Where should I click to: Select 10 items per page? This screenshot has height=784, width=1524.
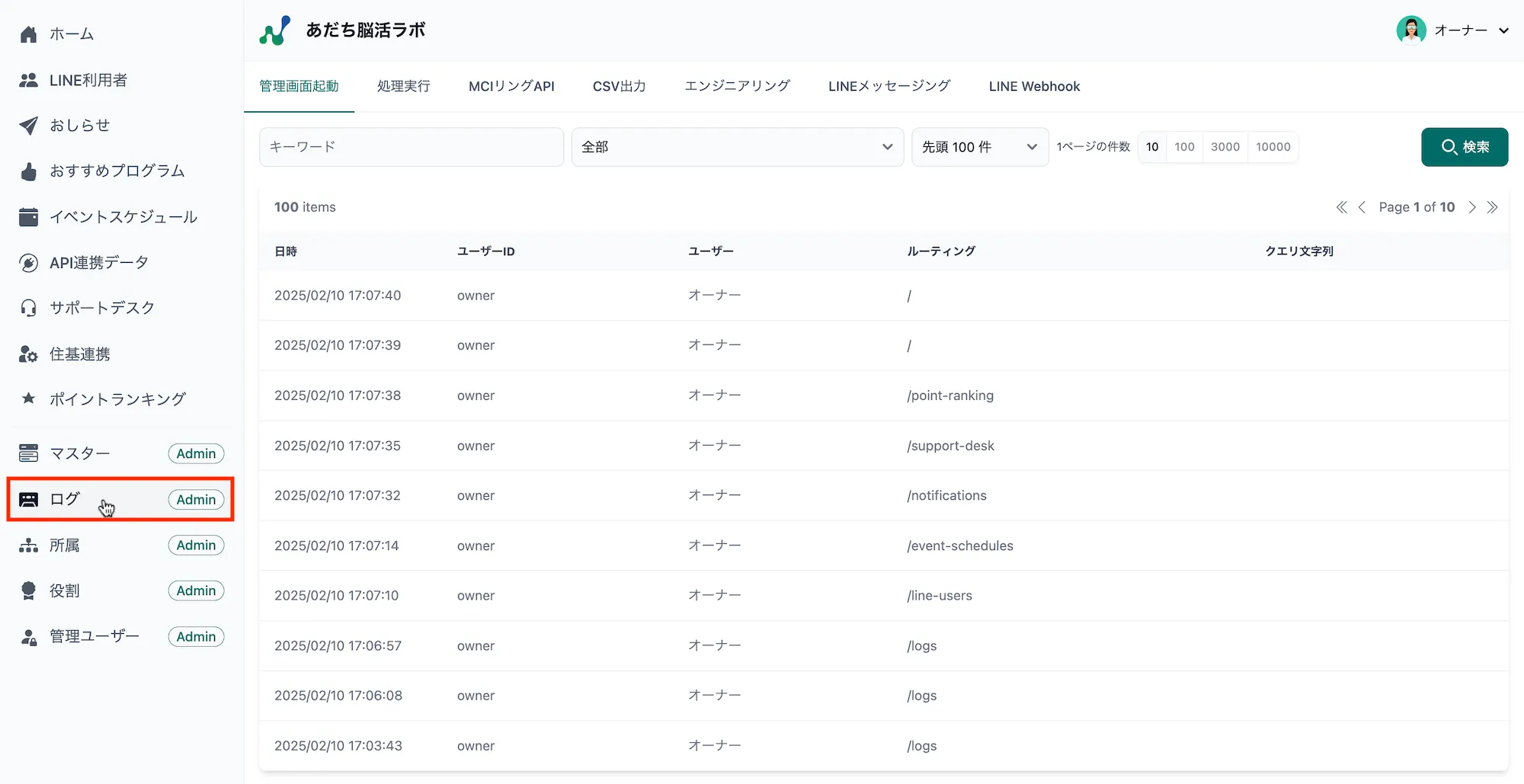coord(1152,147)
